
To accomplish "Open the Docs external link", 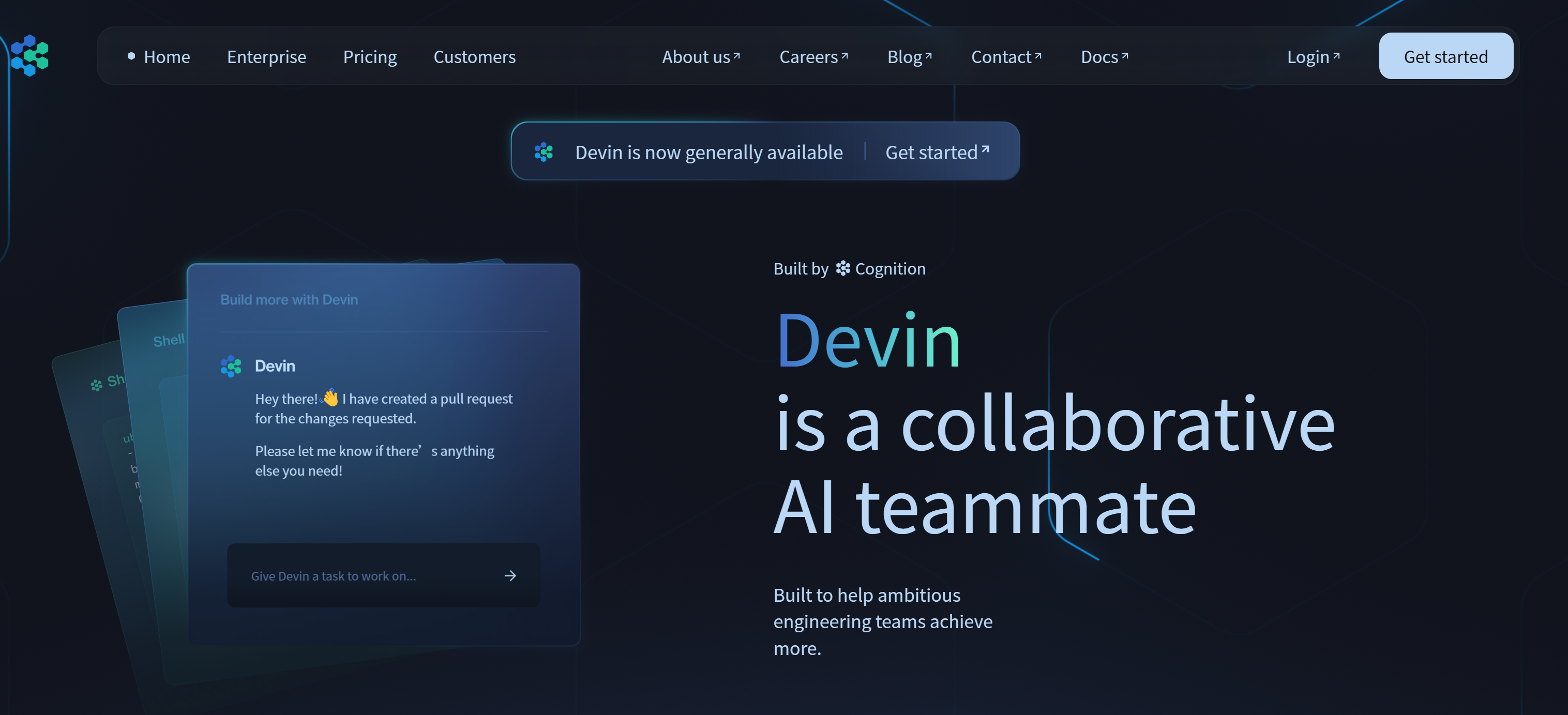I will tap(1104, 56).
